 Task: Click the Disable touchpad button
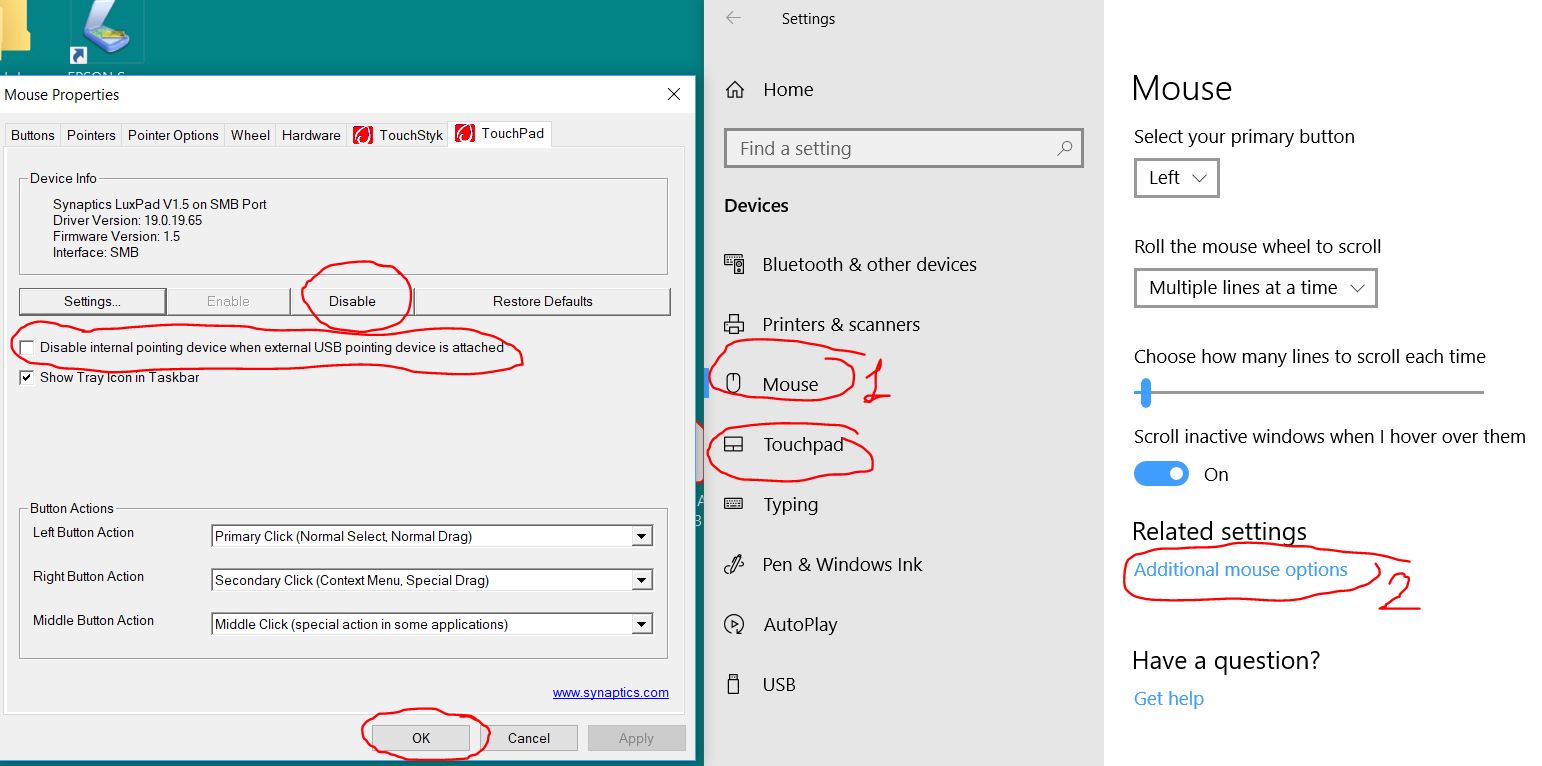[352, 301]
